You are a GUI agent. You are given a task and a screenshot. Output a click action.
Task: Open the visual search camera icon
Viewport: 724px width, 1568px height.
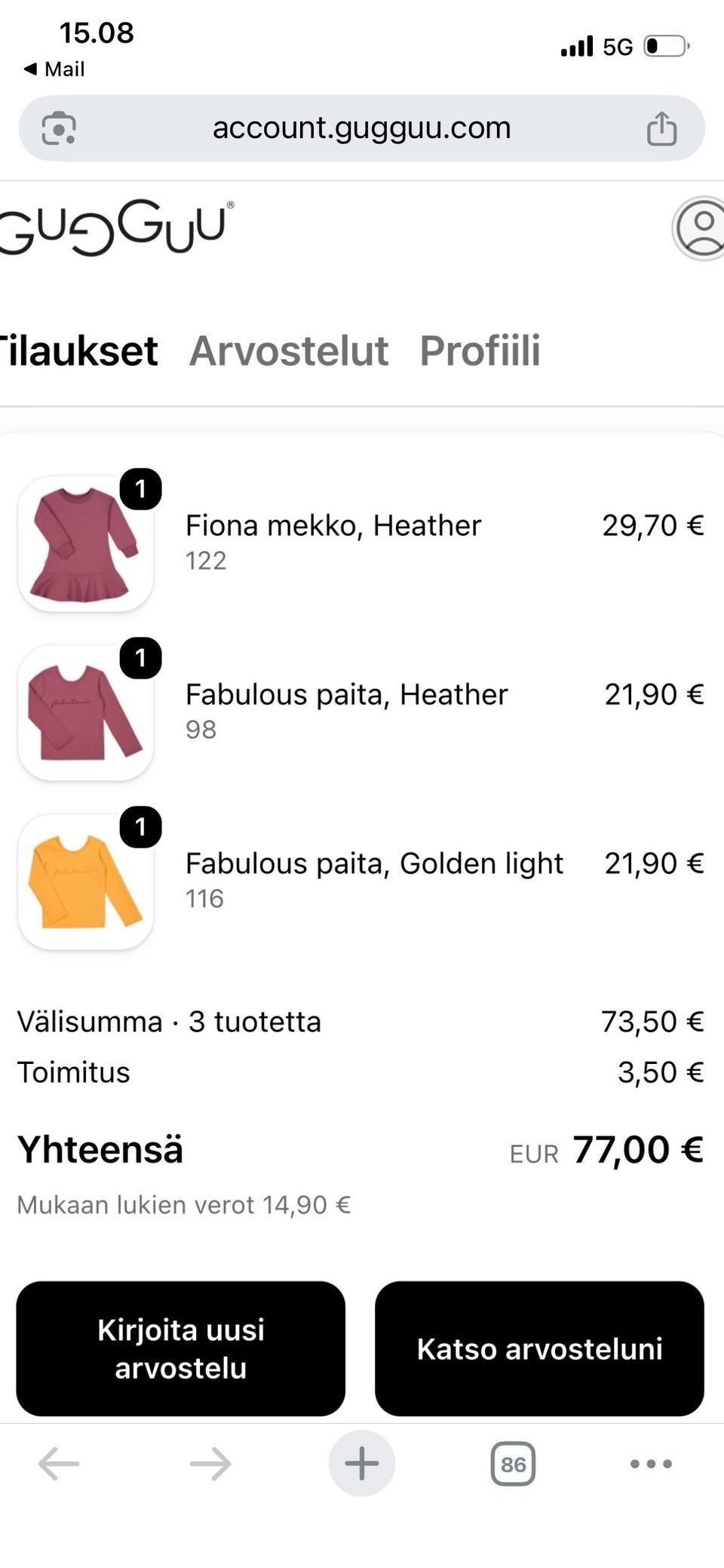click(x=59, y=128)
